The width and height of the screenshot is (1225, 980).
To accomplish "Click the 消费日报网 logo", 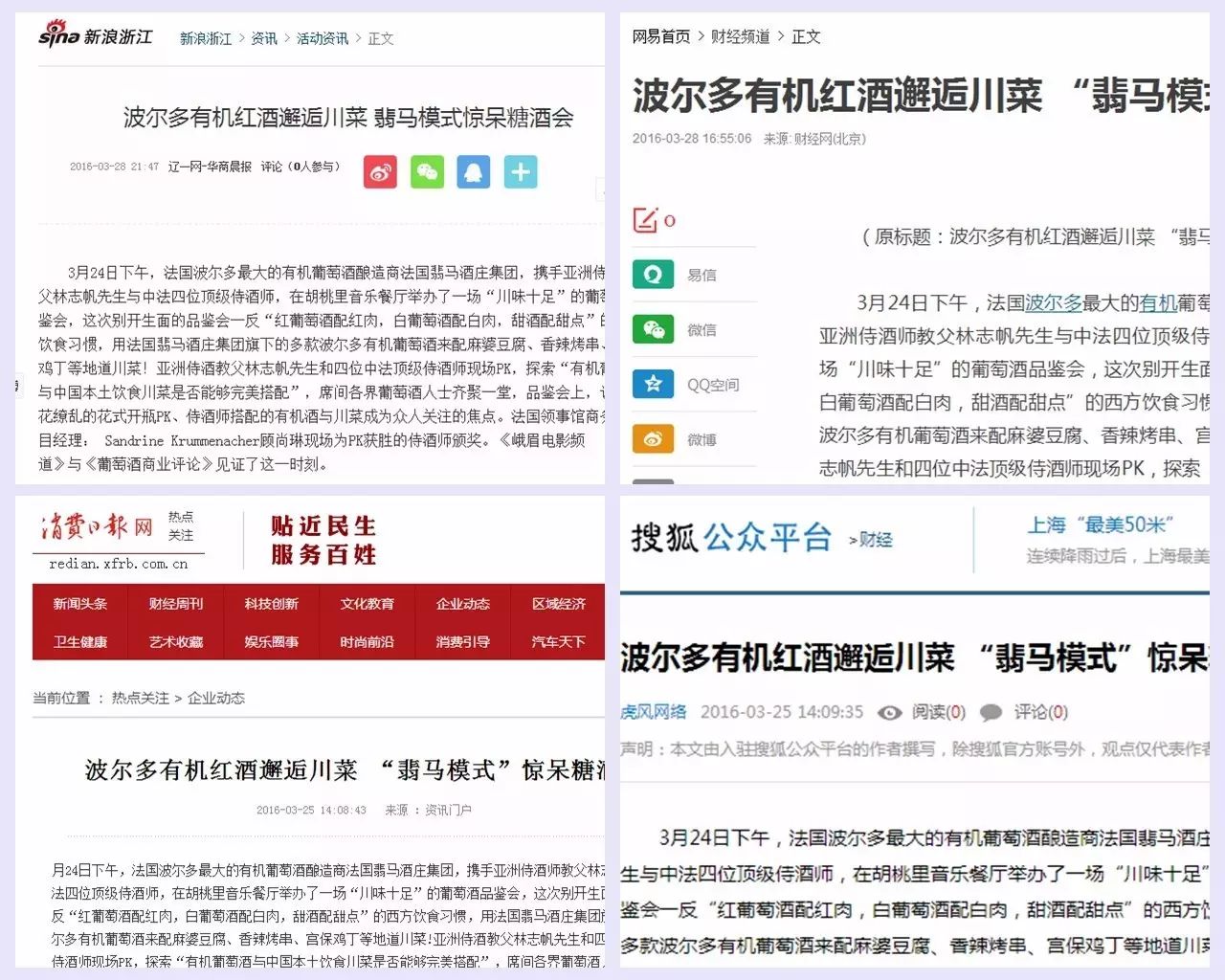I will pyautogui.click(x=97, y=526).
